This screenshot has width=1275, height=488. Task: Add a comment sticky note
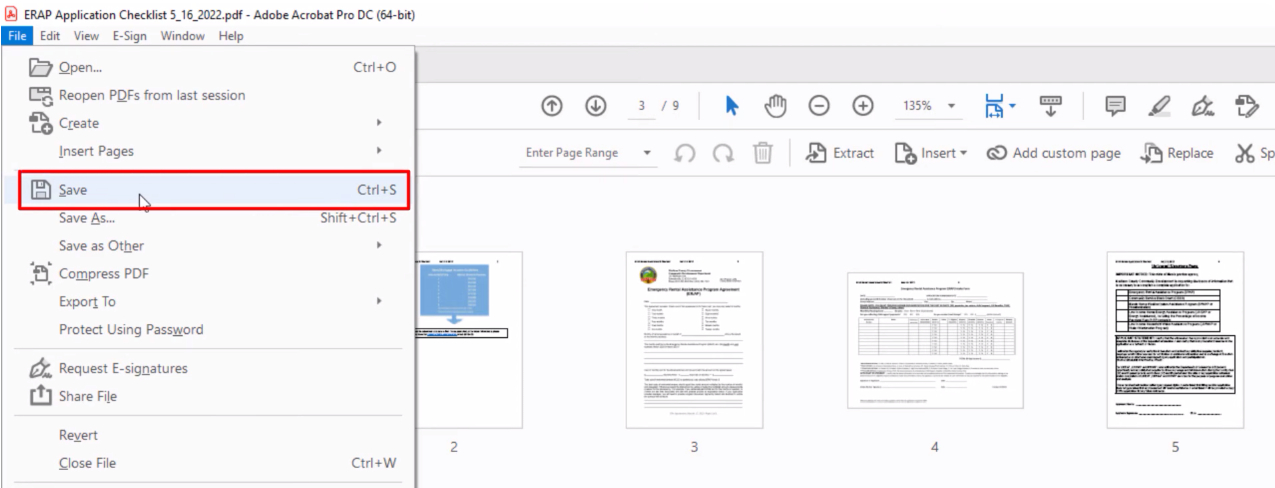tap(1116, 106)
